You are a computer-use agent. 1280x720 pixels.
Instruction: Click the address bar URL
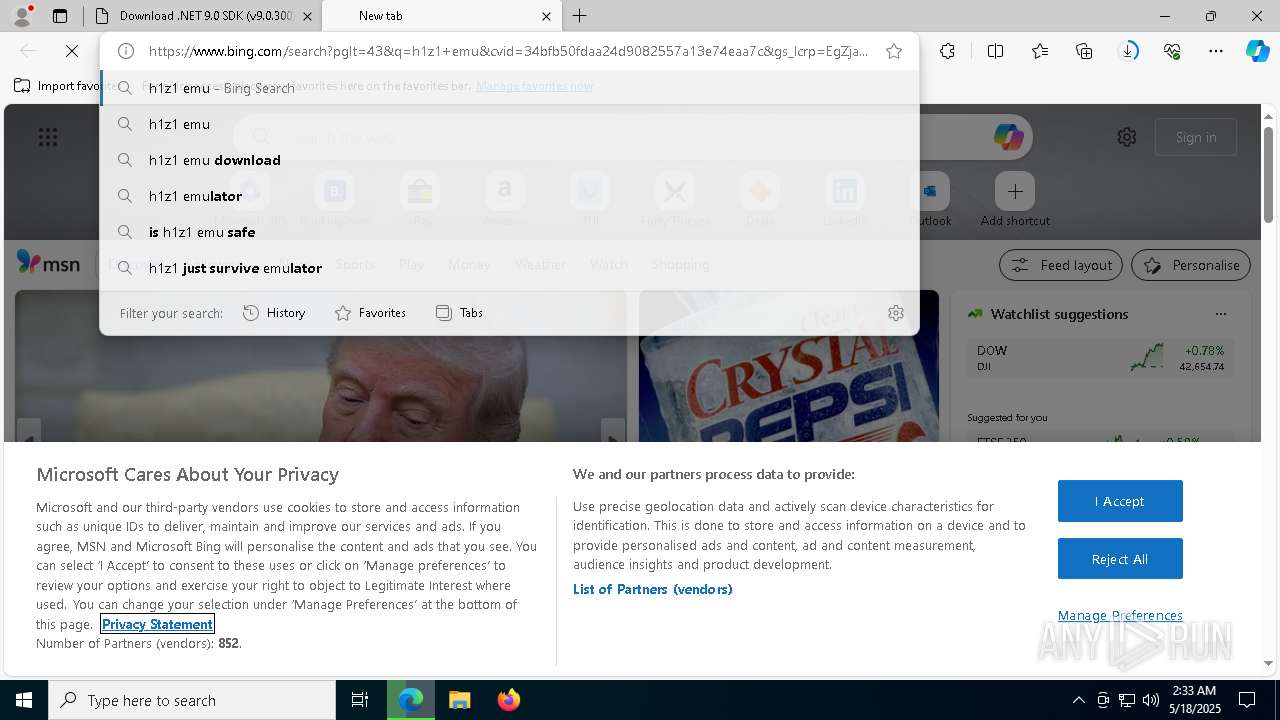click(508, 51)
